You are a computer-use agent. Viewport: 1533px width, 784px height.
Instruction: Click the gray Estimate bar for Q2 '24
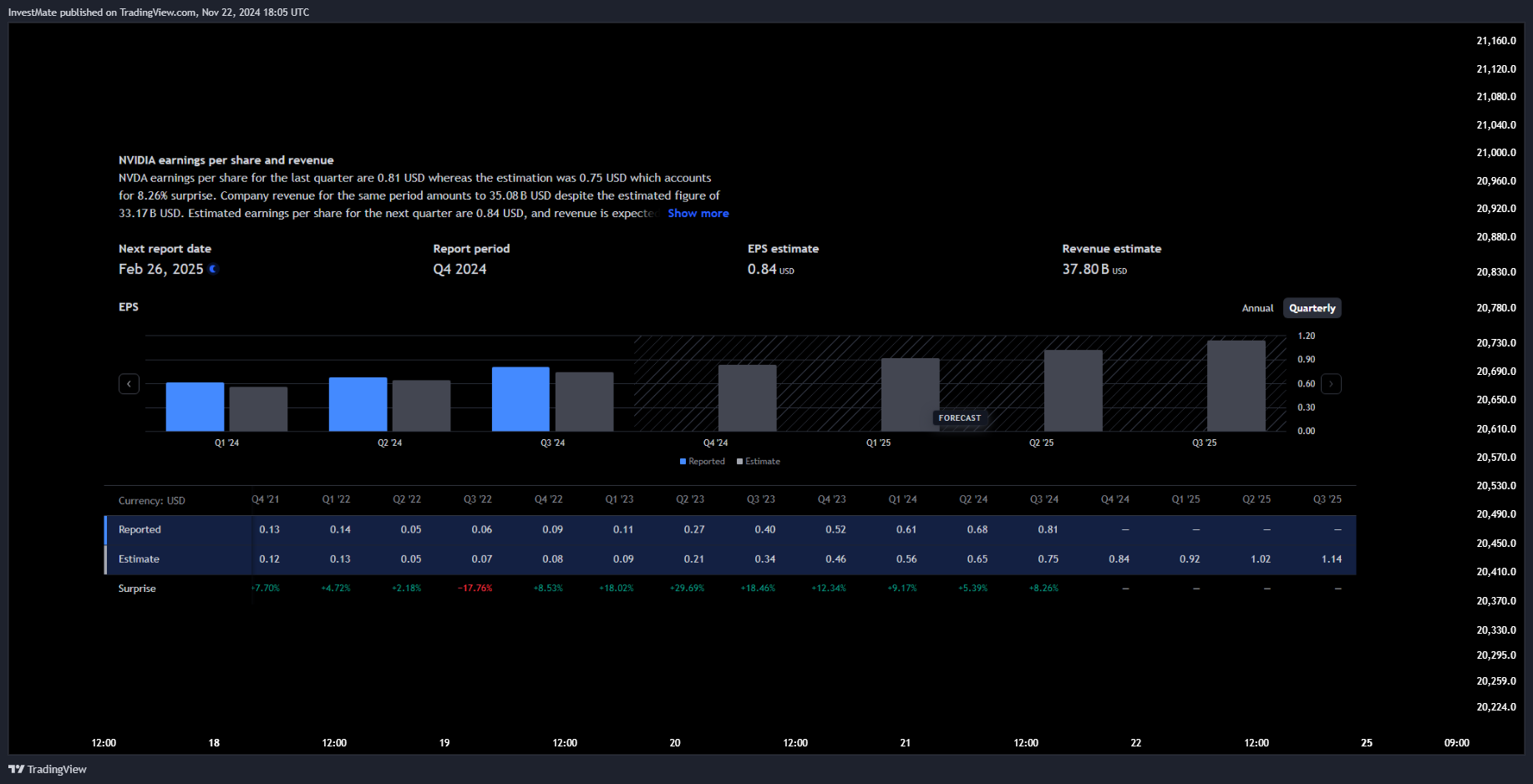[x=421, y=406]
